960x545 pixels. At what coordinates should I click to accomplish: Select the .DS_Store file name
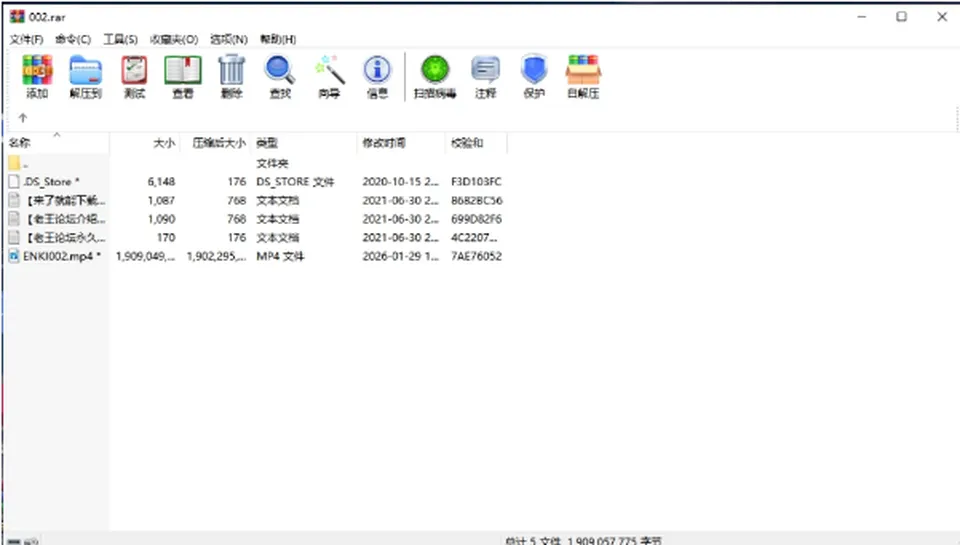(x=51, y=182)
